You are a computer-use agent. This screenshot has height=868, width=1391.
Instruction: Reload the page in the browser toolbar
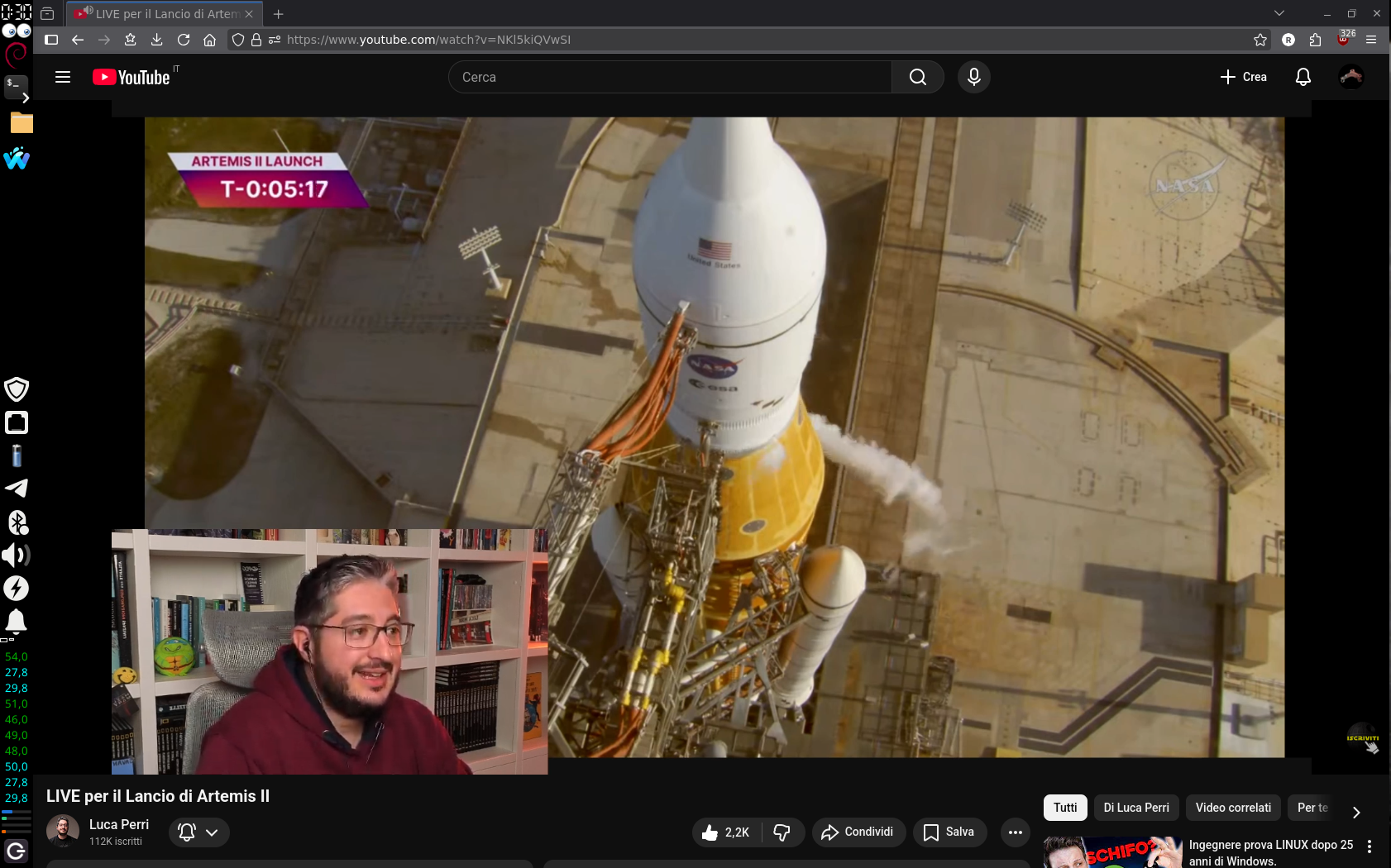[x=184, y=40]
